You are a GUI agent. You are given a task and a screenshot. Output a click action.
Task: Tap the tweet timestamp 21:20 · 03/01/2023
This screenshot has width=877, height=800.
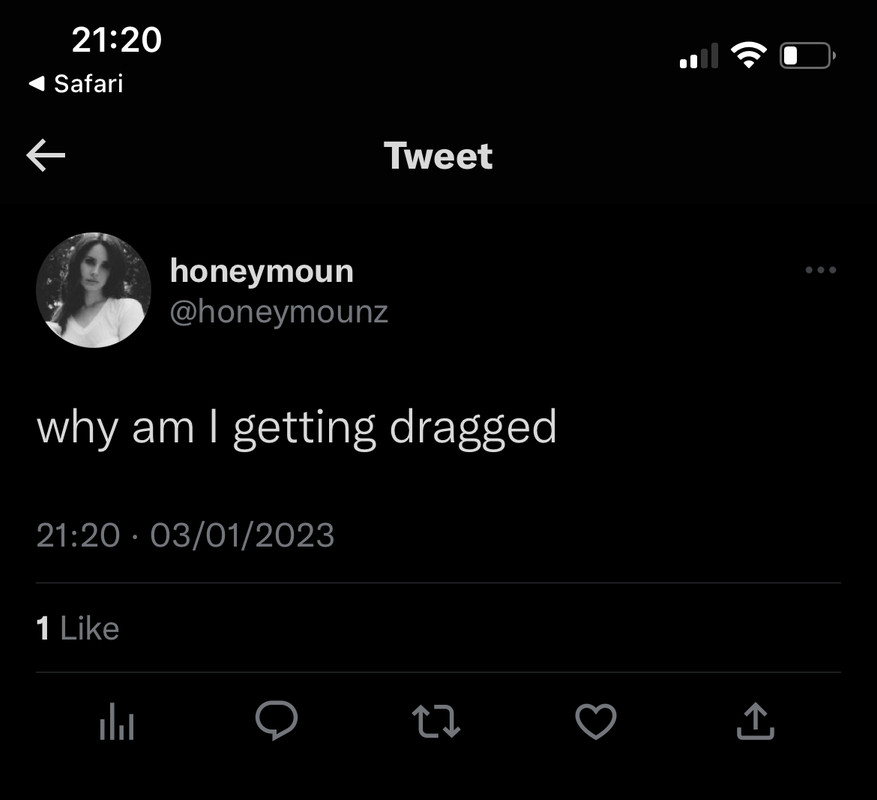point(185,535)
